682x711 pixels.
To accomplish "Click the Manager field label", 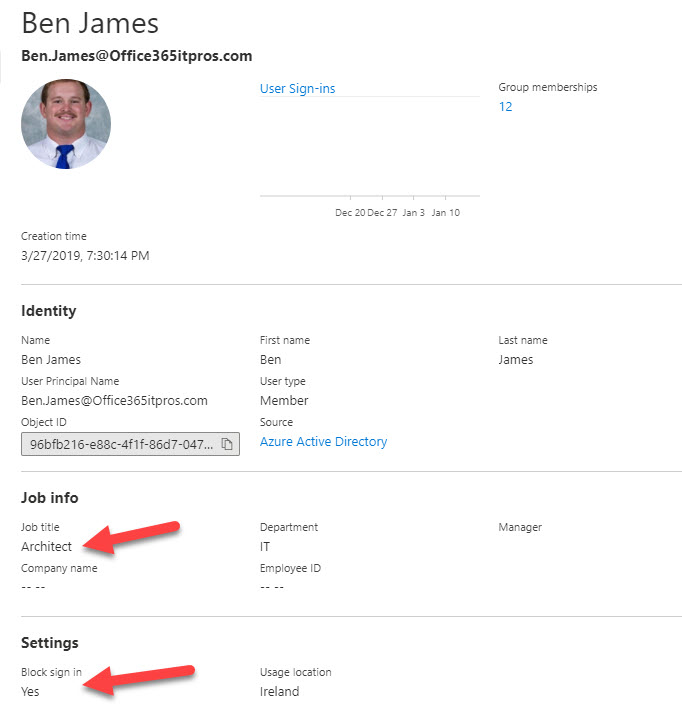I will point(520,527).
